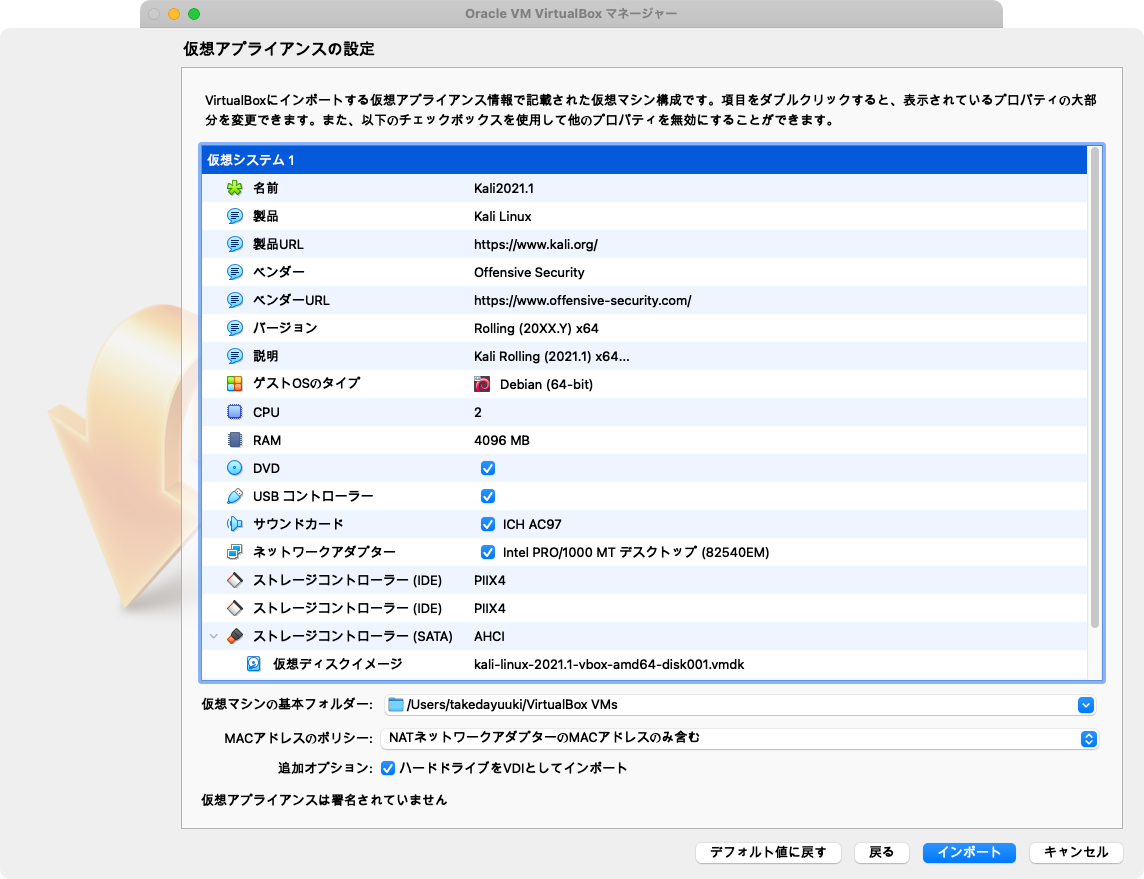Select the disk image kali-linux-2021.1-vbox-amd64-disk001.vmdk
This screenshot has width=1144, height=879.
[609, 664]
